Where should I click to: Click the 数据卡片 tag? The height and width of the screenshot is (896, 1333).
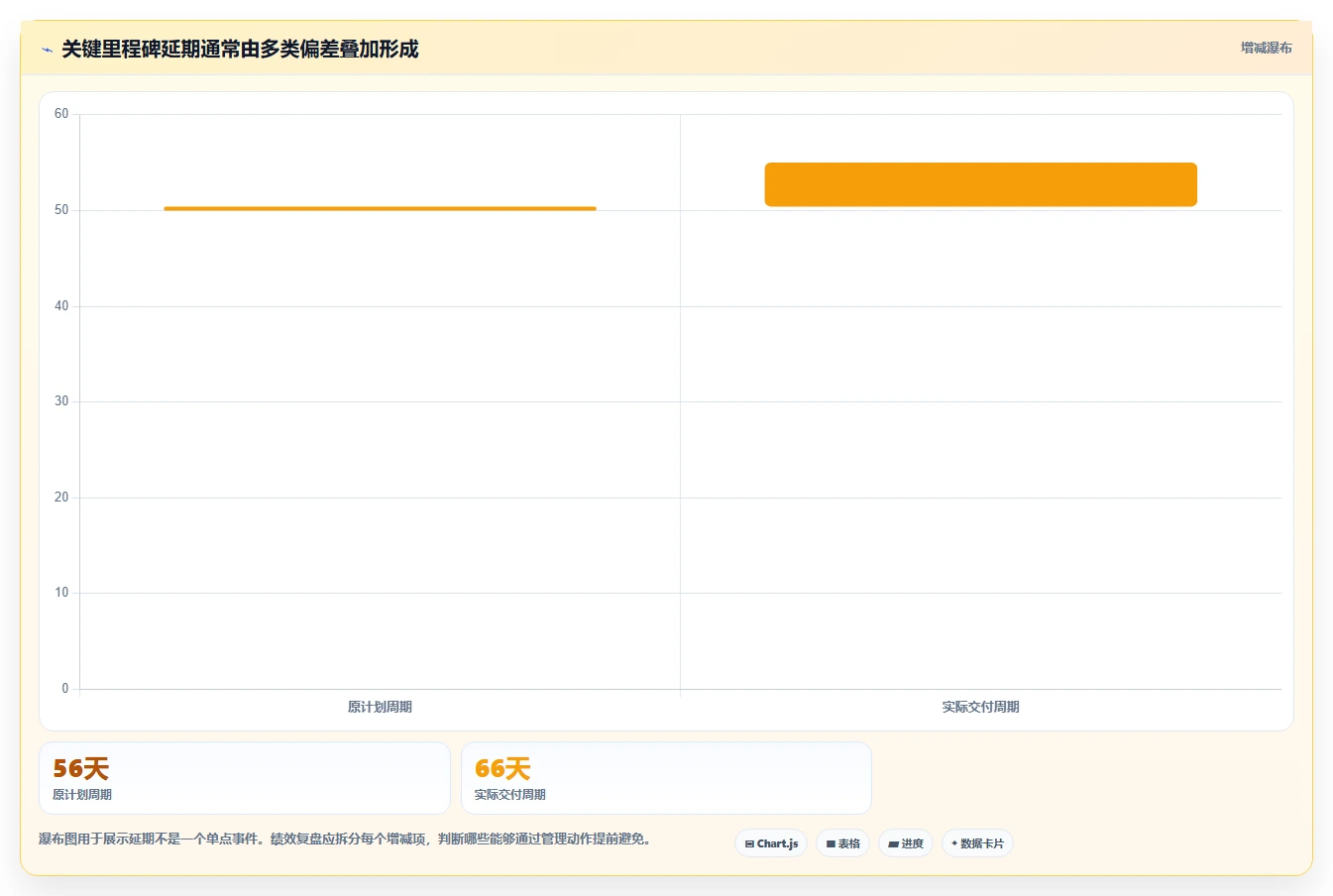click(x=977, y=843)
